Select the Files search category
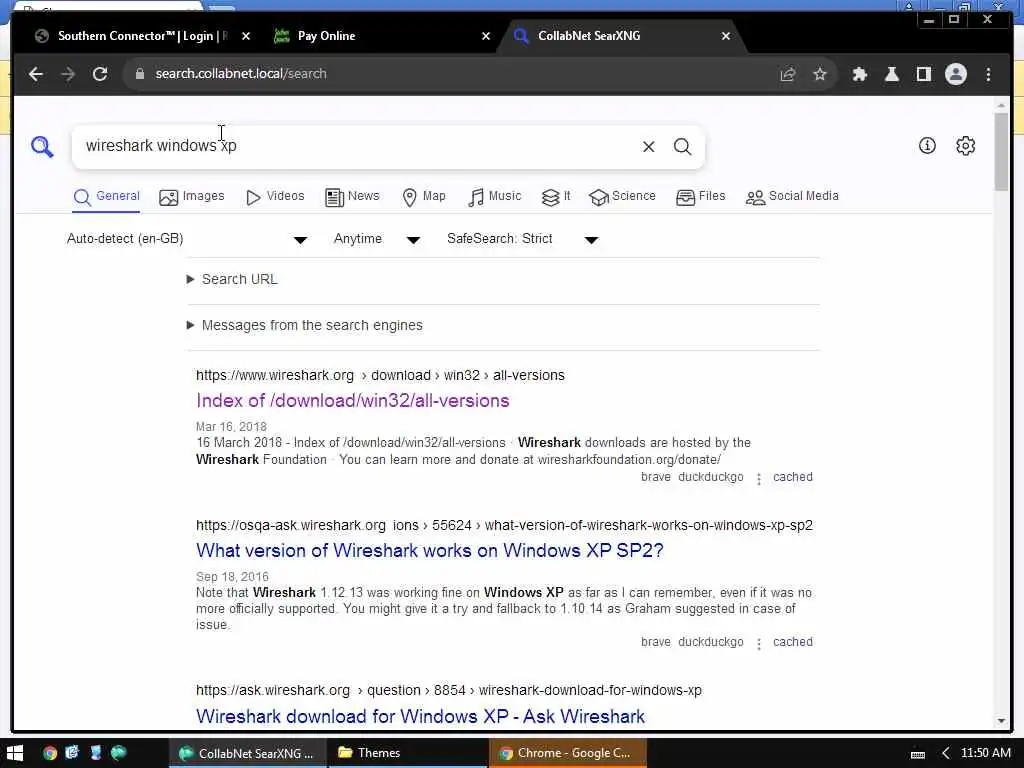Image resolution: width=1024 pixels, height=768 pixels. 701,197
